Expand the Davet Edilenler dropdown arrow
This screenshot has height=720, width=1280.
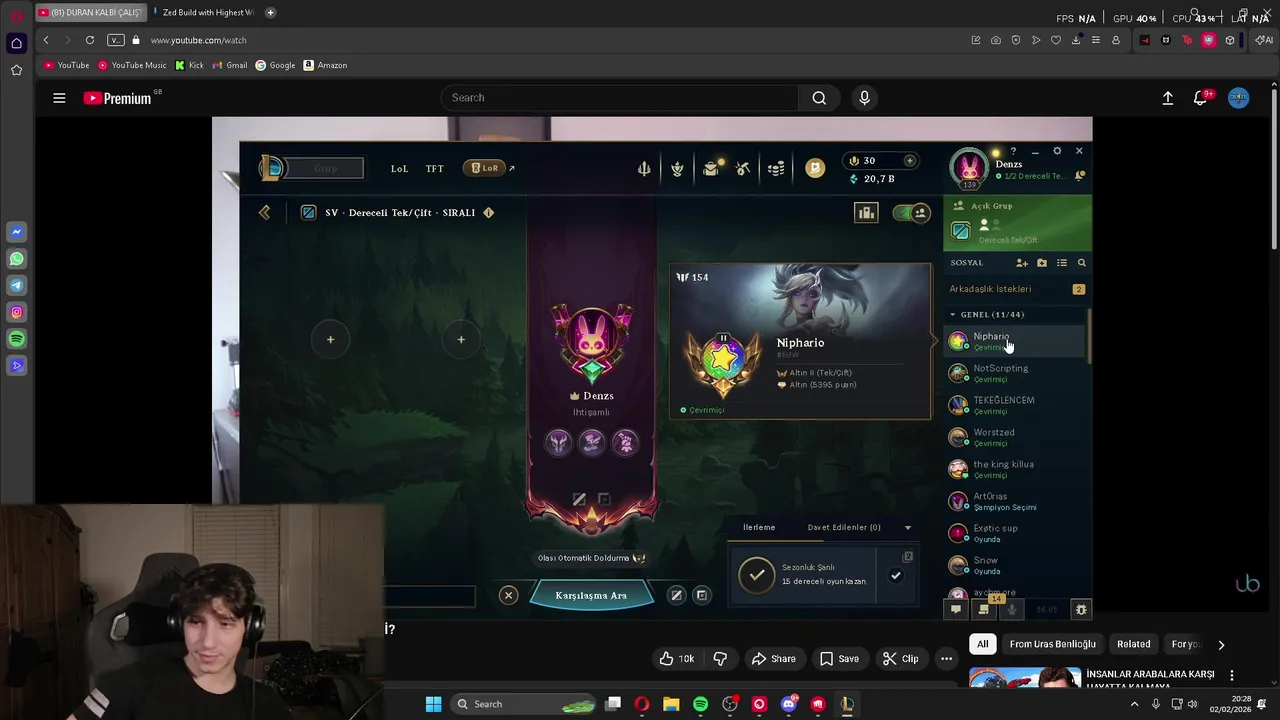point(908,528)
